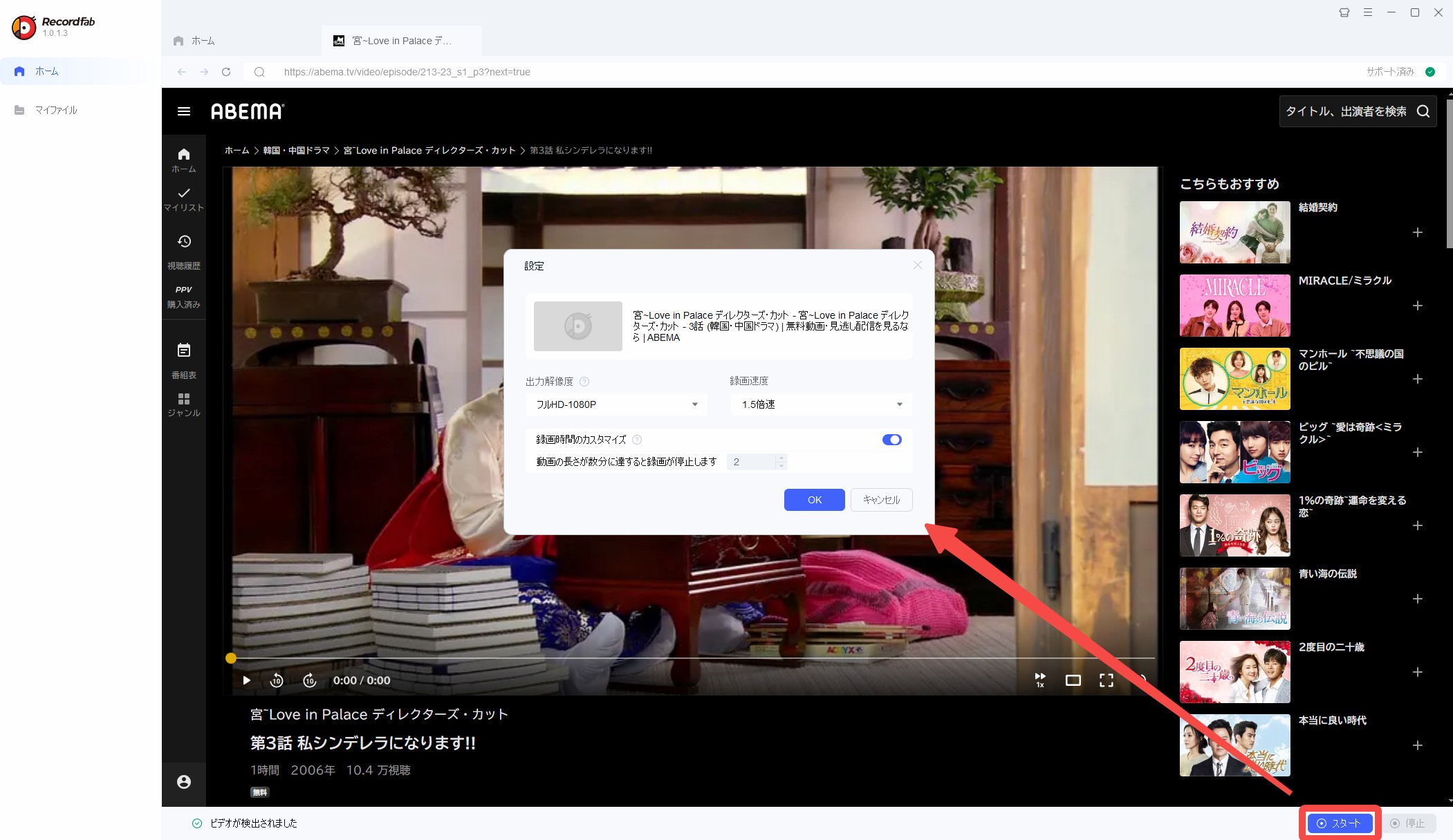The height and width of the screenshot is (840, 1453).
Task: Rewind the video 10 seconds
Action: (x=277, y=680)
